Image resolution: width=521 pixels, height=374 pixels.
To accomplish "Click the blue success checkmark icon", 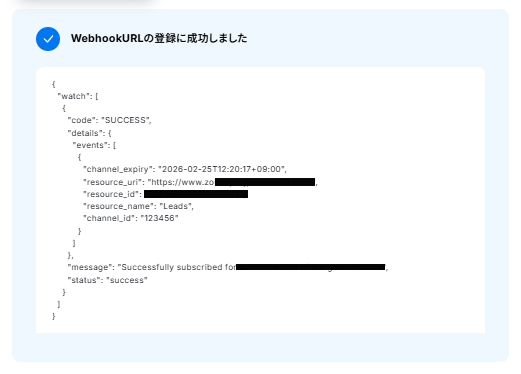I will point(48,39).
